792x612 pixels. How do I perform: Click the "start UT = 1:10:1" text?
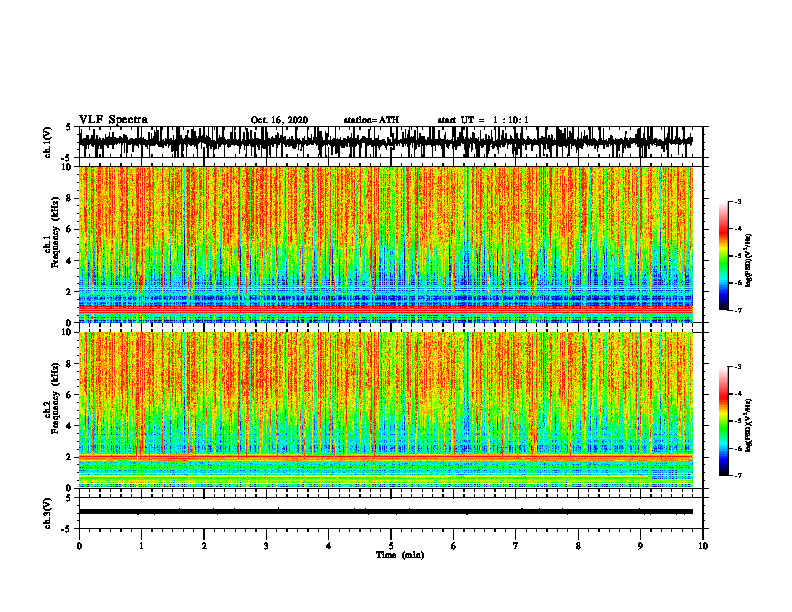[483, 120]
